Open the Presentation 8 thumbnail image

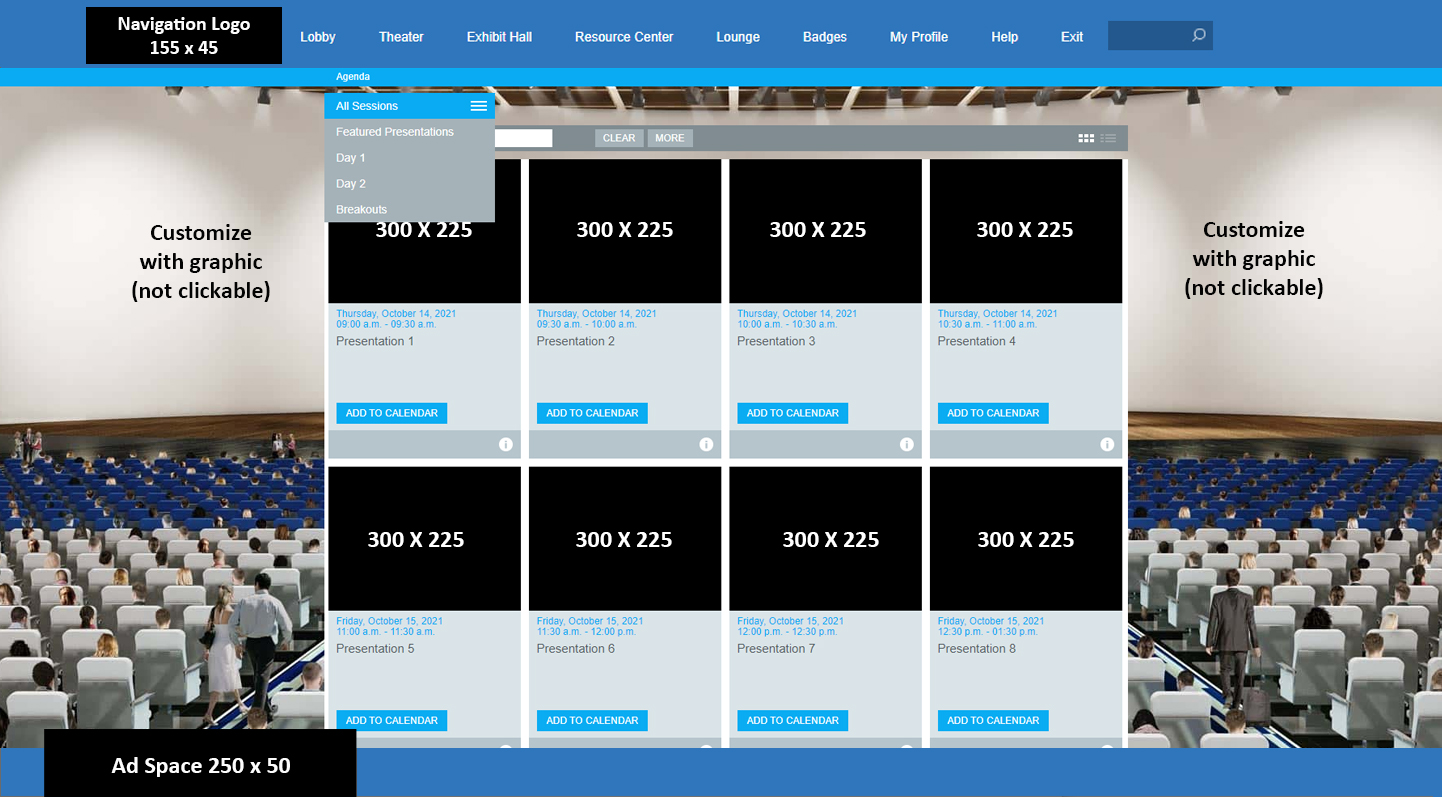tap(1026, 538)
